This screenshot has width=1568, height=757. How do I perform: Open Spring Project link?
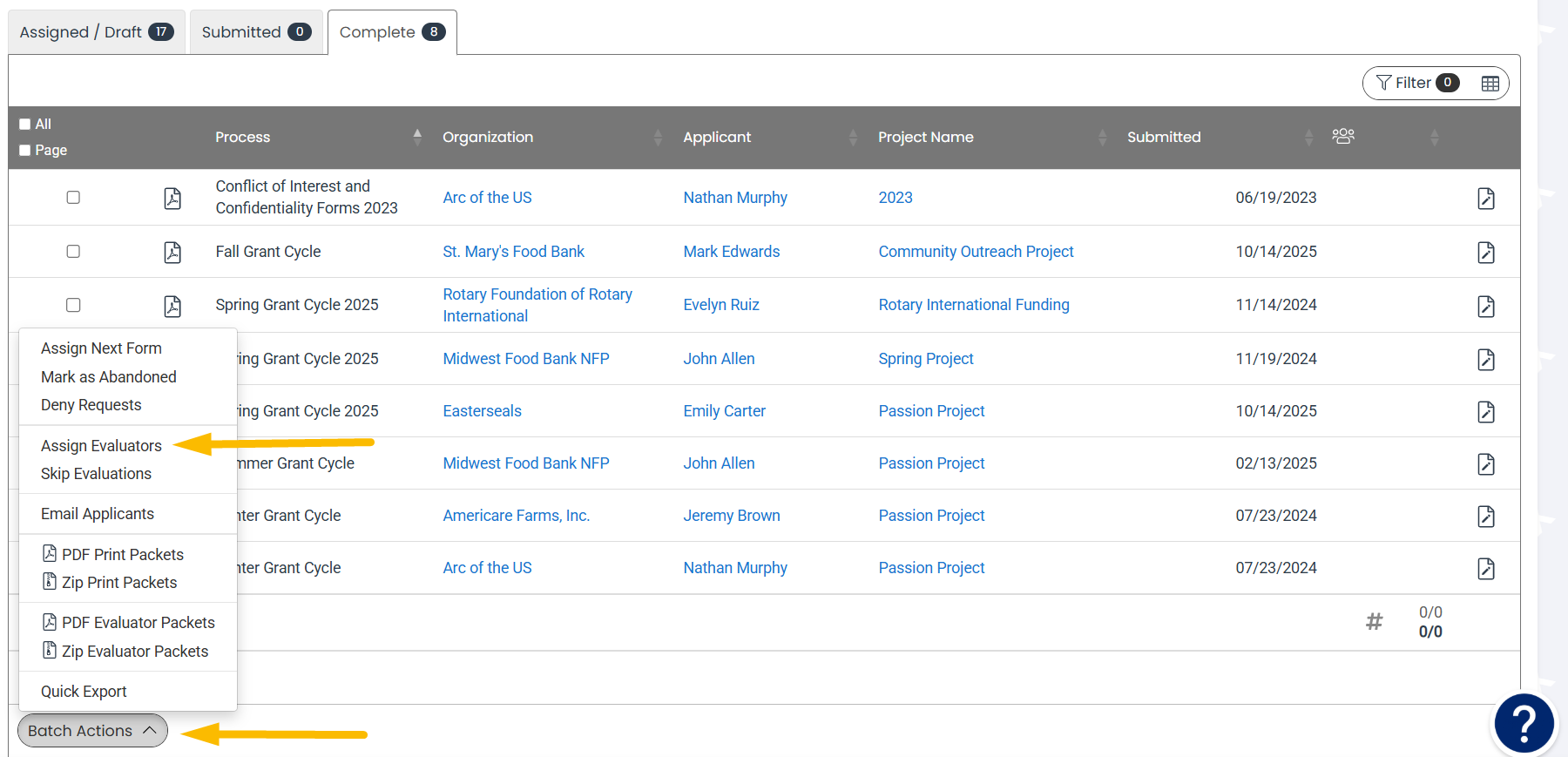926,359
